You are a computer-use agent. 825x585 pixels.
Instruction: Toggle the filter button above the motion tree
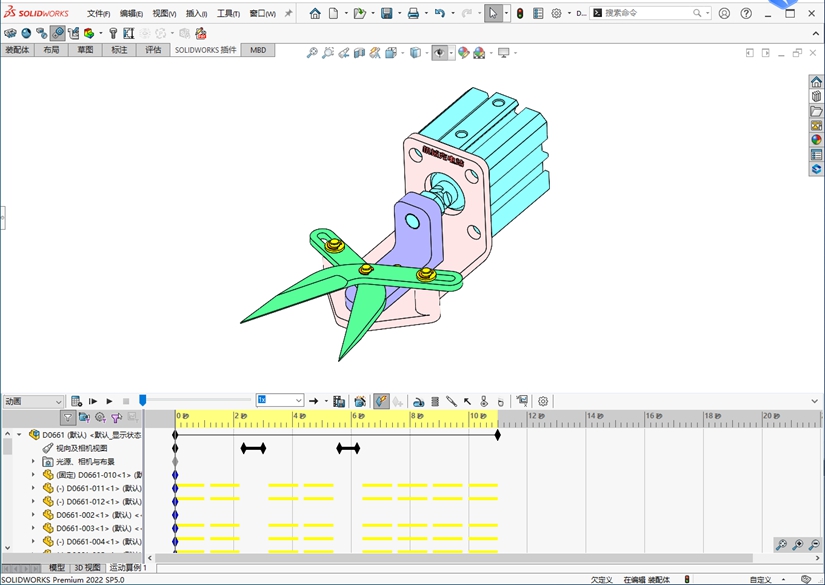click(68, 418)
